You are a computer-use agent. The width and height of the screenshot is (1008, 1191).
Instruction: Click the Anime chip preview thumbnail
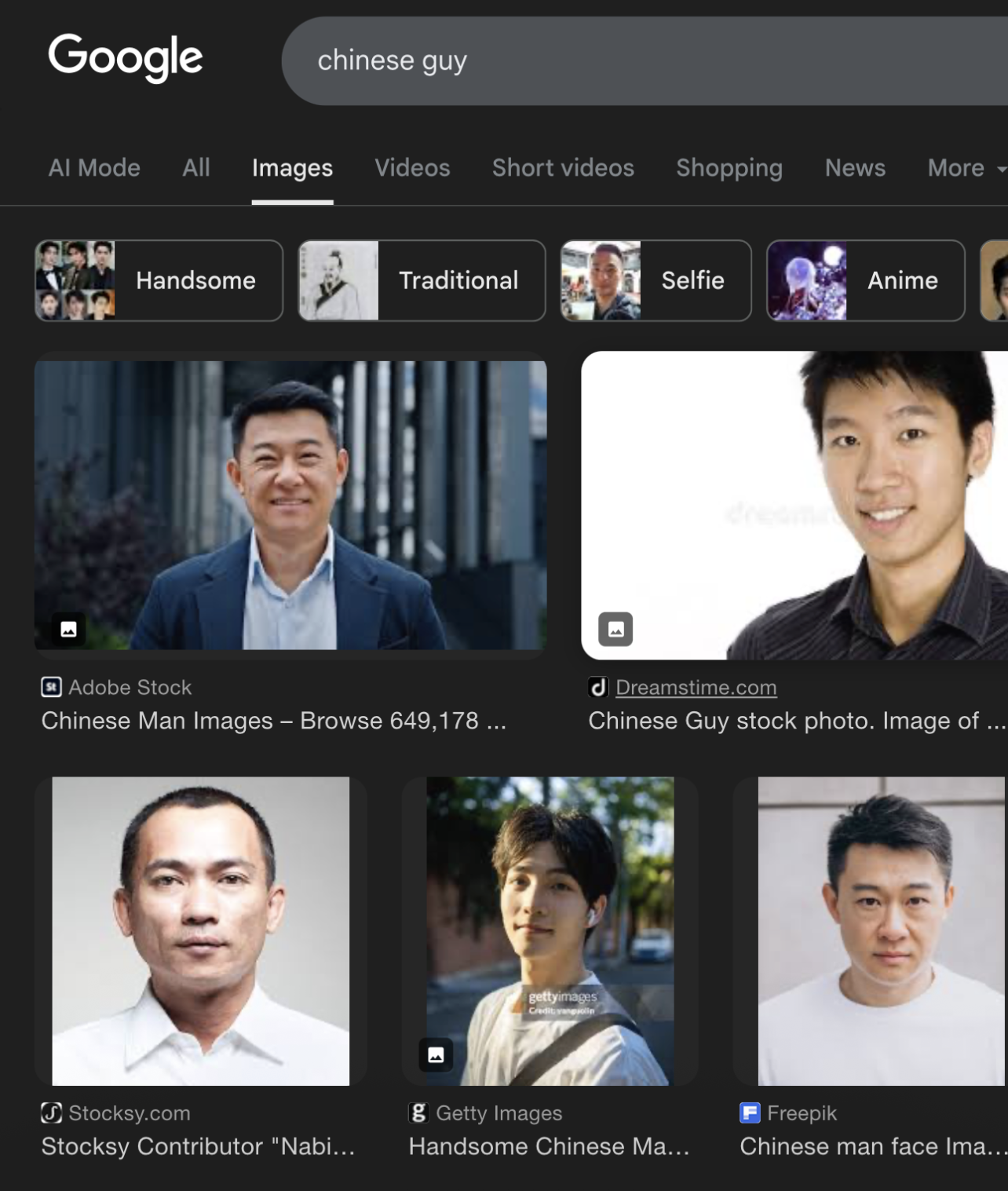click(807, 280)
